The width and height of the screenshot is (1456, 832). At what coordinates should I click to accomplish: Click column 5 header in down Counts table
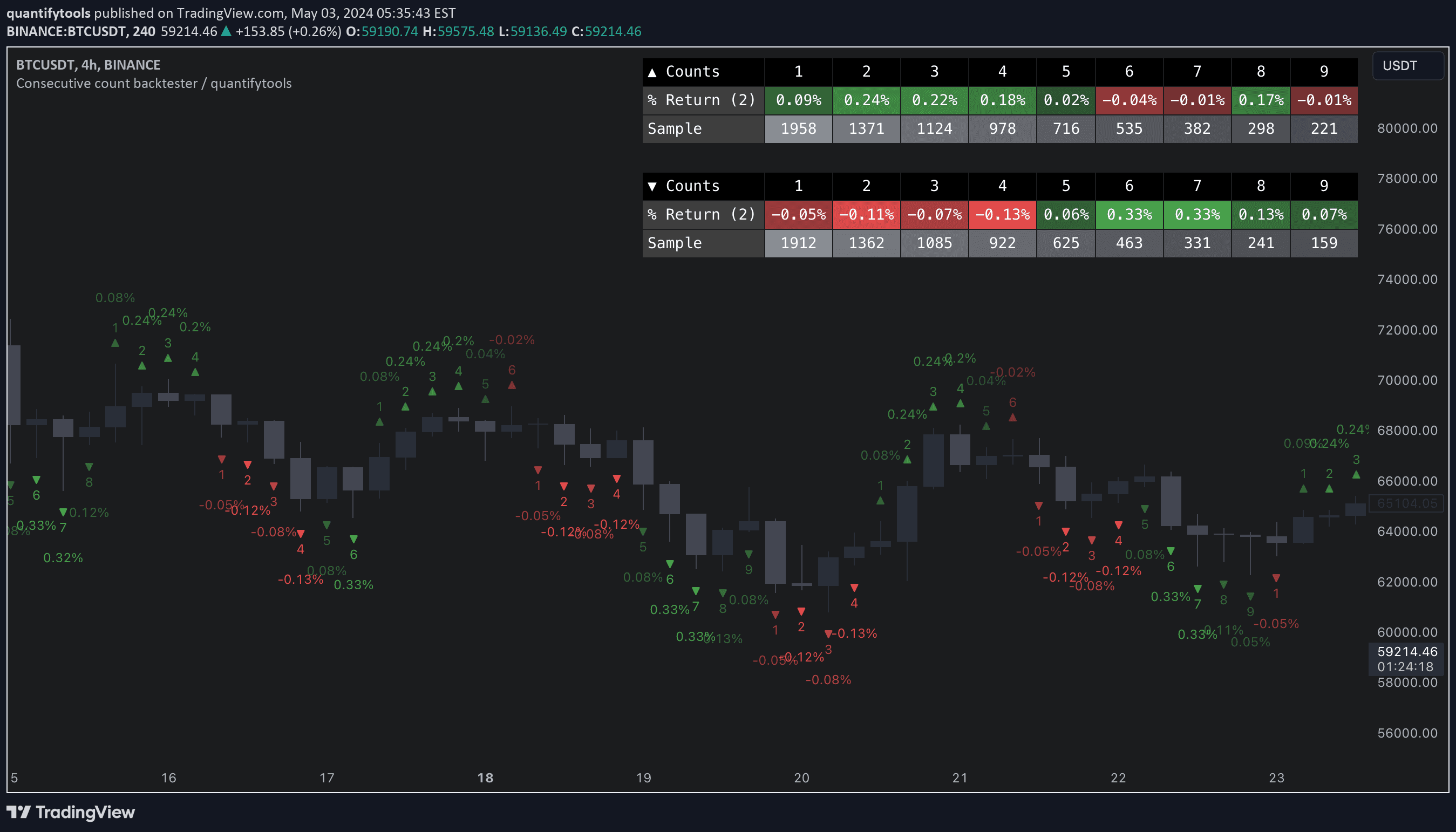tap(1066, 186)
